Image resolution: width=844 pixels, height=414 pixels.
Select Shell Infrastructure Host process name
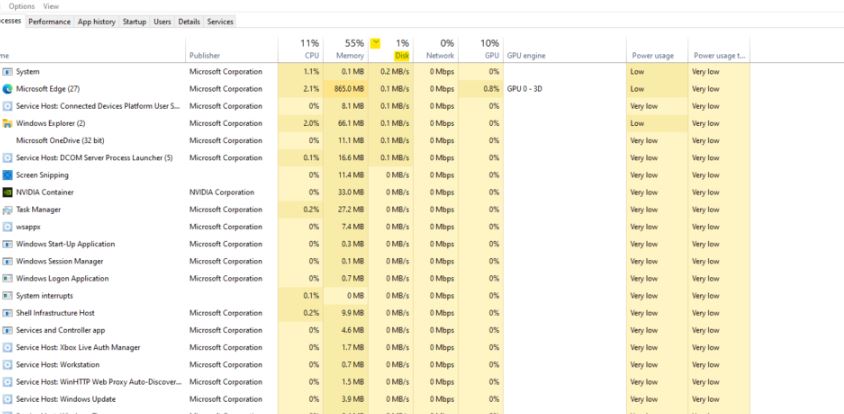tap(55, 313)
